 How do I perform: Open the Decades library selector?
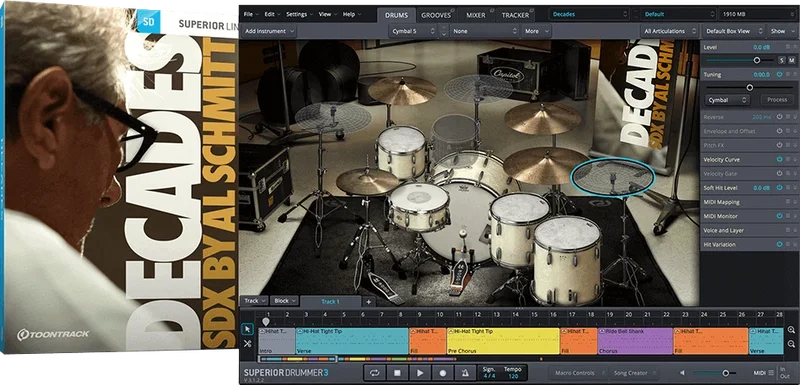coord(589,14)
